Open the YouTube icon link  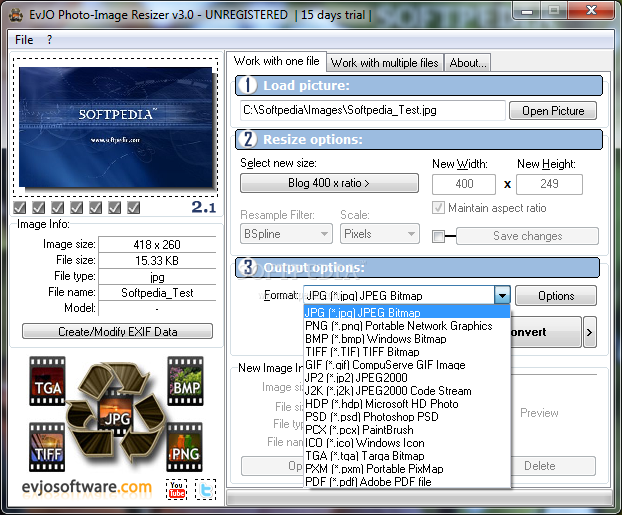[177, 489]
